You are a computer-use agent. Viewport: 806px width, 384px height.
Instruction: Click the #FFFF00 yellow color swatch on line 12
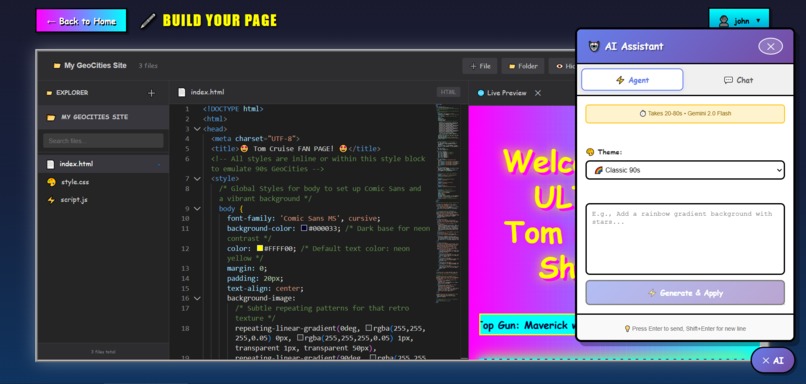coord(260,248)
